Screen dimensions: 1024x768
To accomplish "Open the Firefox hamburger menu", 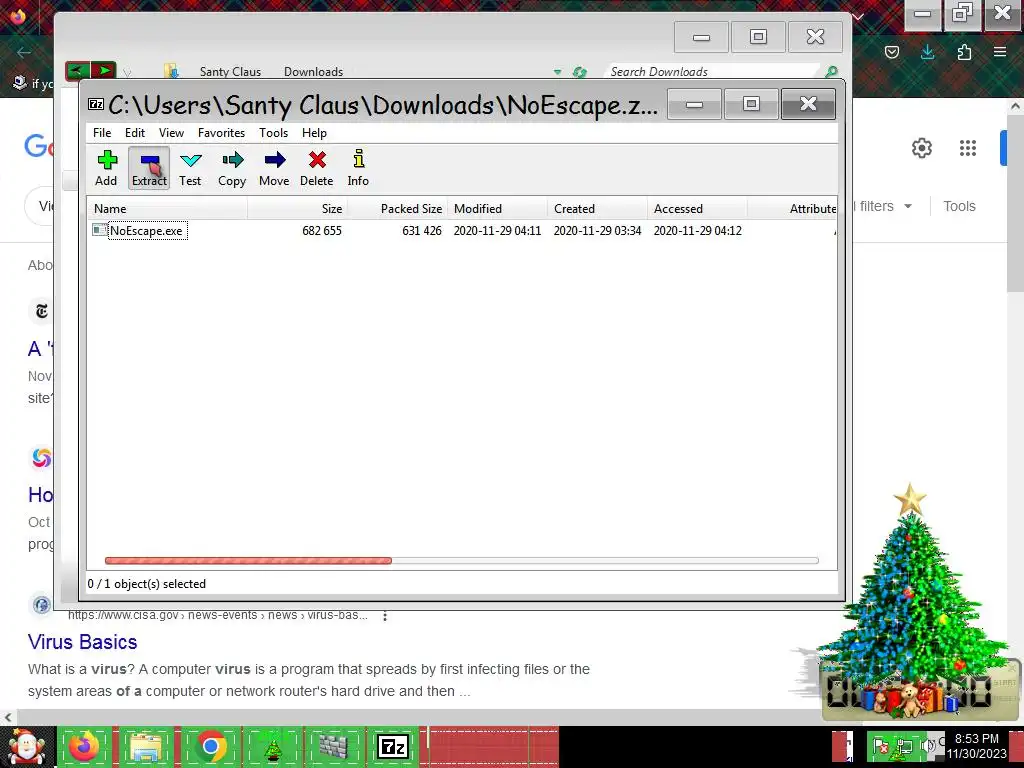I will coord(1000,52).
